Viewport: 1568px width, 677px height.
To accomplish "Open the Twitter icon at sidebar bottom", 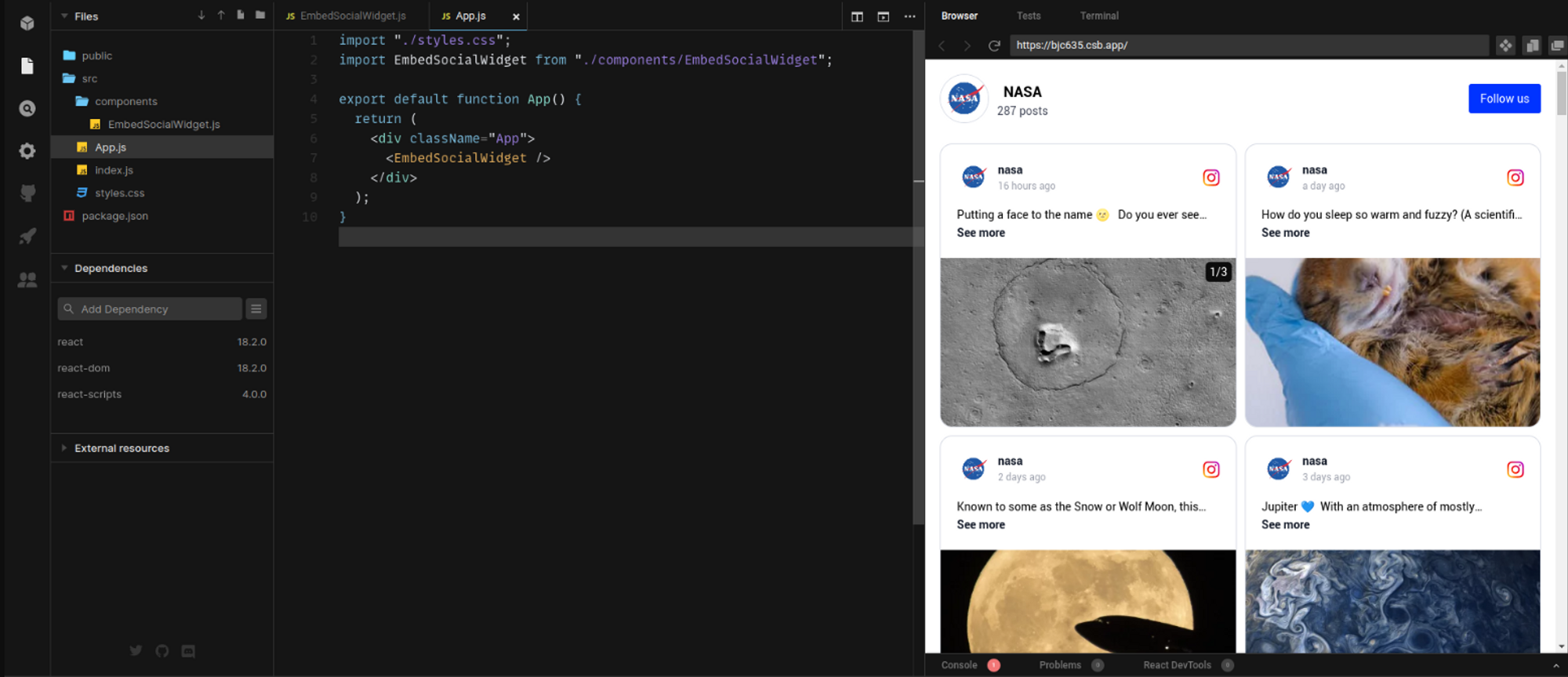I will click(136, 650).
